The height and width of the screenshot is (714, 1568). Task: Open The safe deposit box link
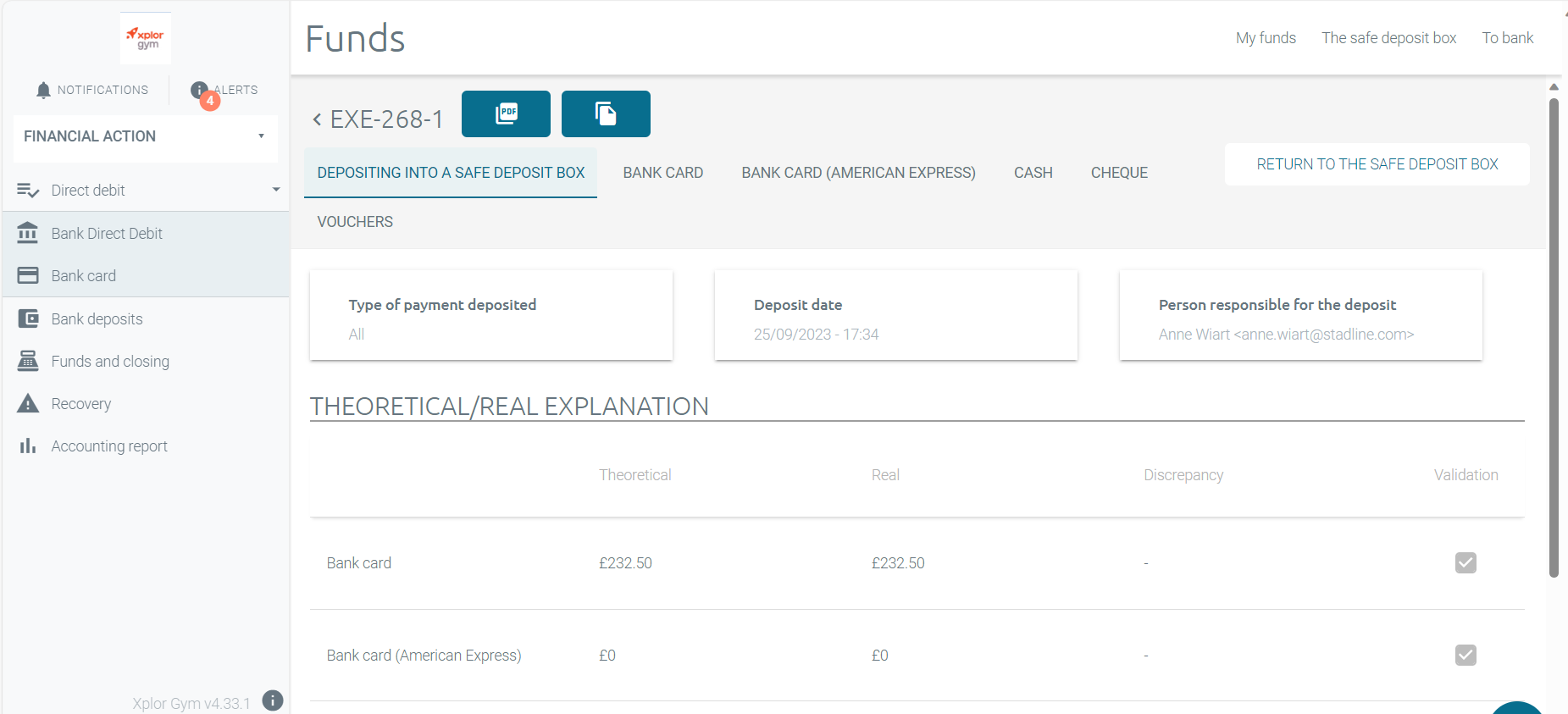tap(1389, 38)
